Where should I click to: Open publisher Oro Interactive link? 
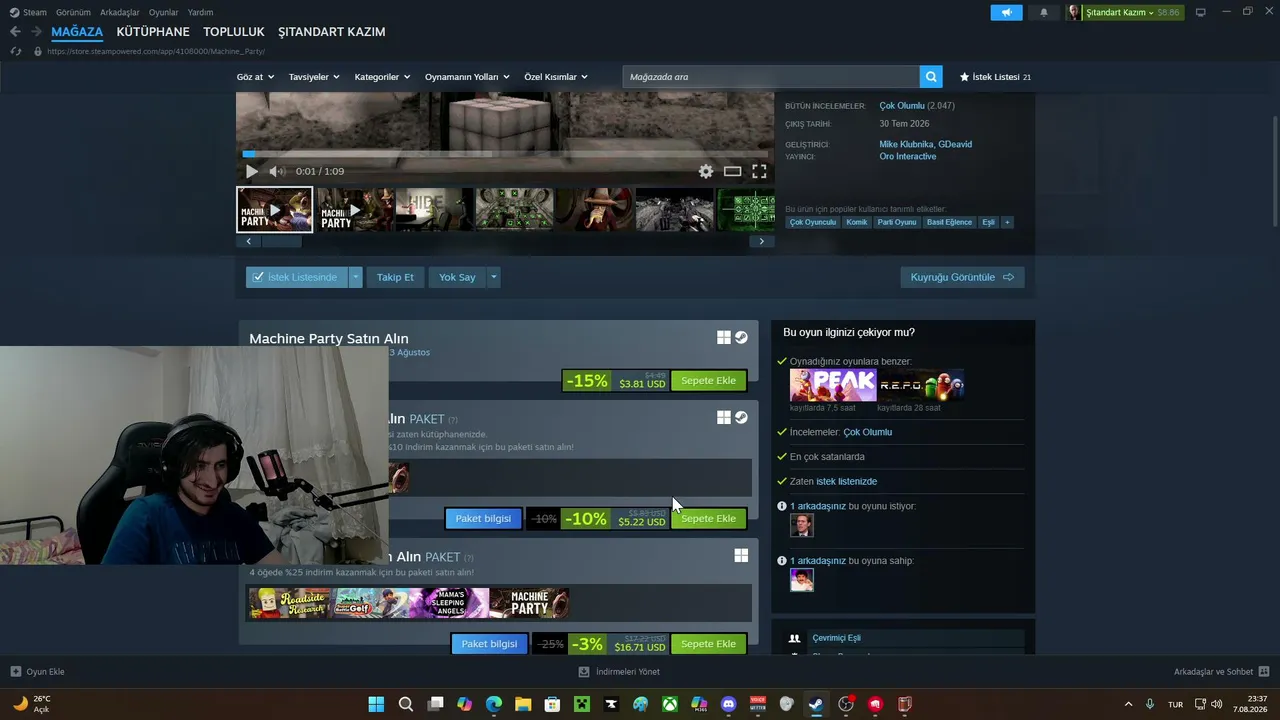point(908,157)
